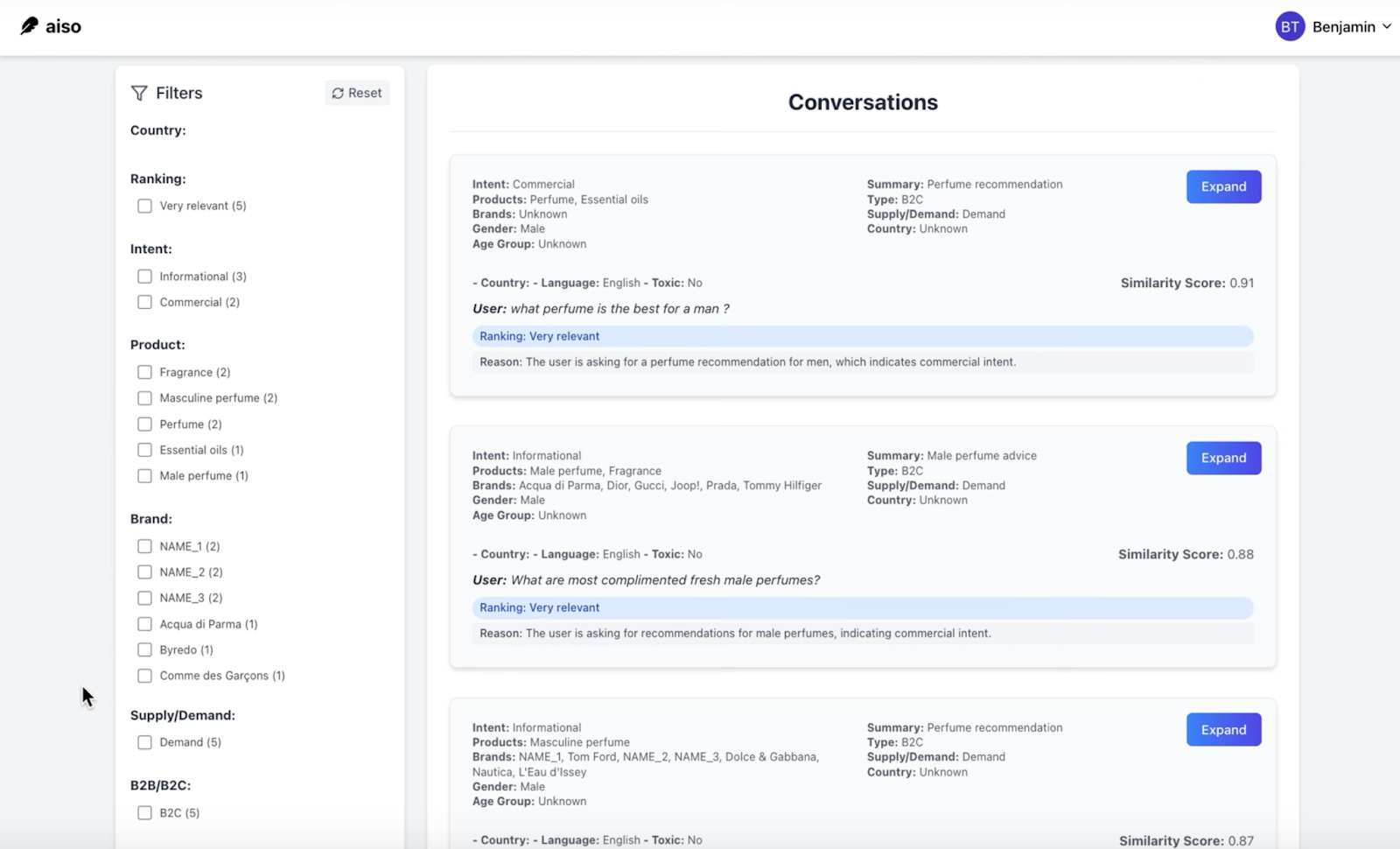The height and width of the screenshot is (849, 1400).
Task: Click the Similarity Score 0.88 value
Action: pos(1240,554)
